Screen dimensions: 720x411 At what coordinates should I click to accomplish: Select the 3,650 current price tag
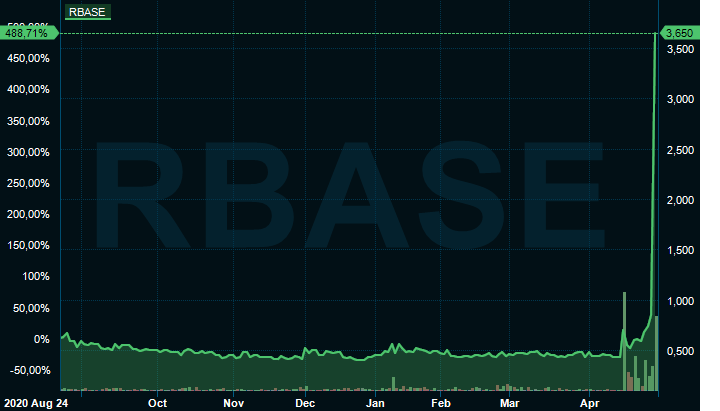(x=679, y=33)
